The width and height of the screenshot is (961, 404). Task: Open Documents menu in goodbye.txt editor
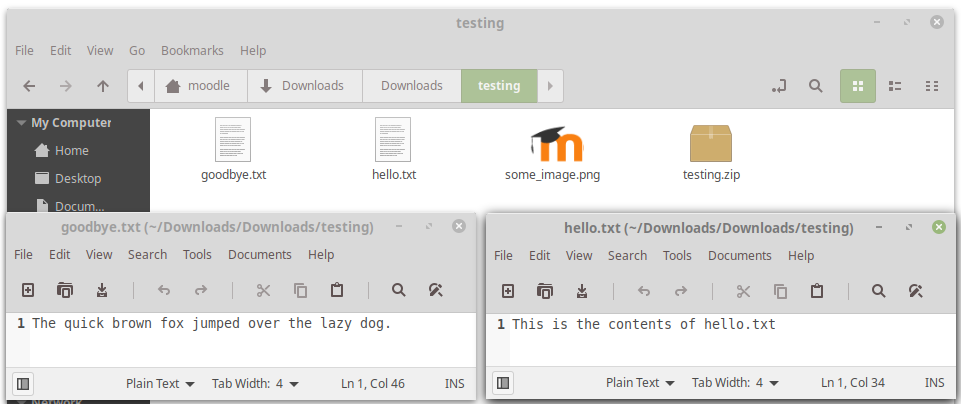260,254
